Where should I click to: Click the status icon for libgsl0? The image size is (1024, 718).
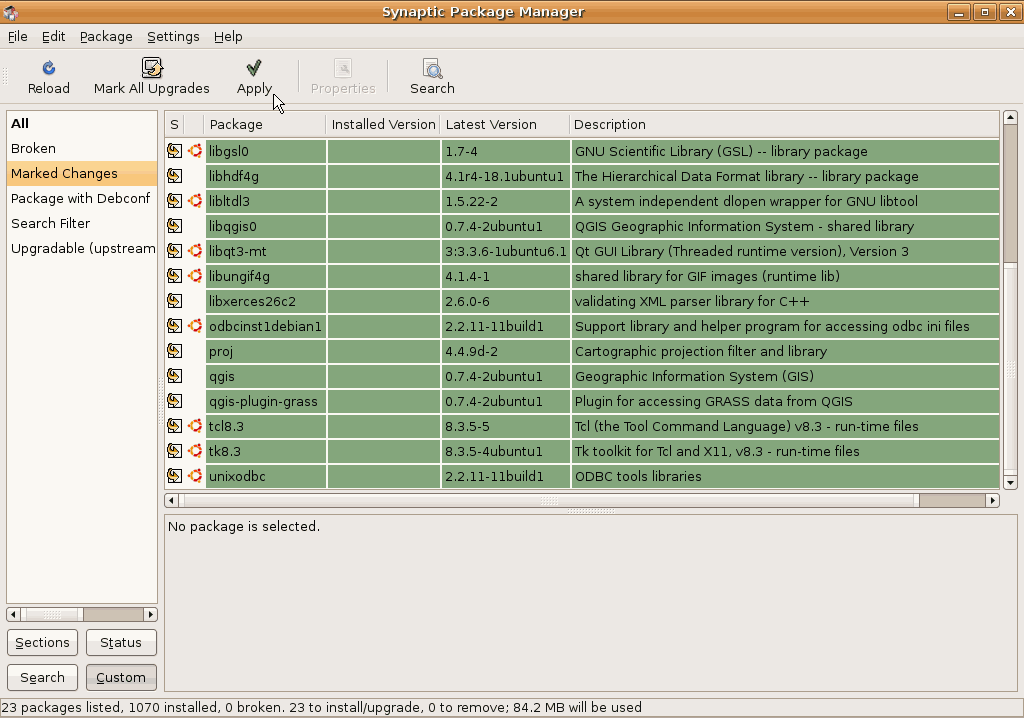(x=174, y=151)
